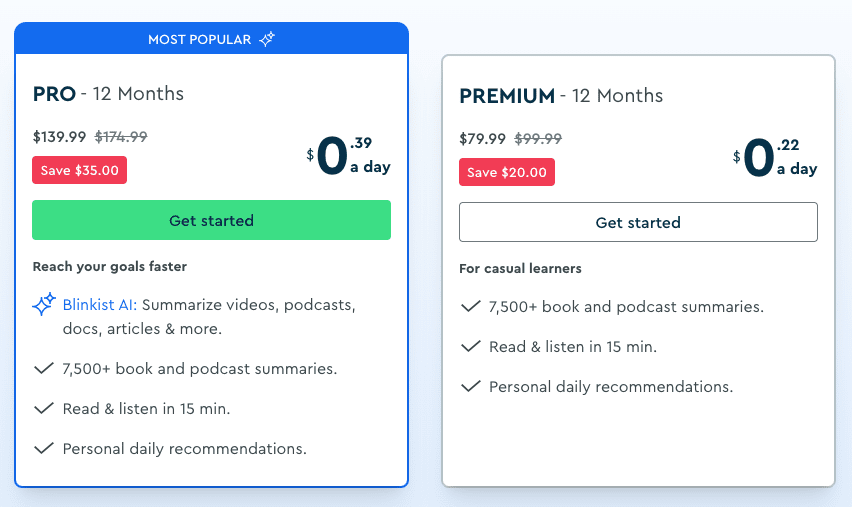Click the Most Popular banner
Viewport: 852px width, 507px height.
pyautogui.click(x=211, y=39)
